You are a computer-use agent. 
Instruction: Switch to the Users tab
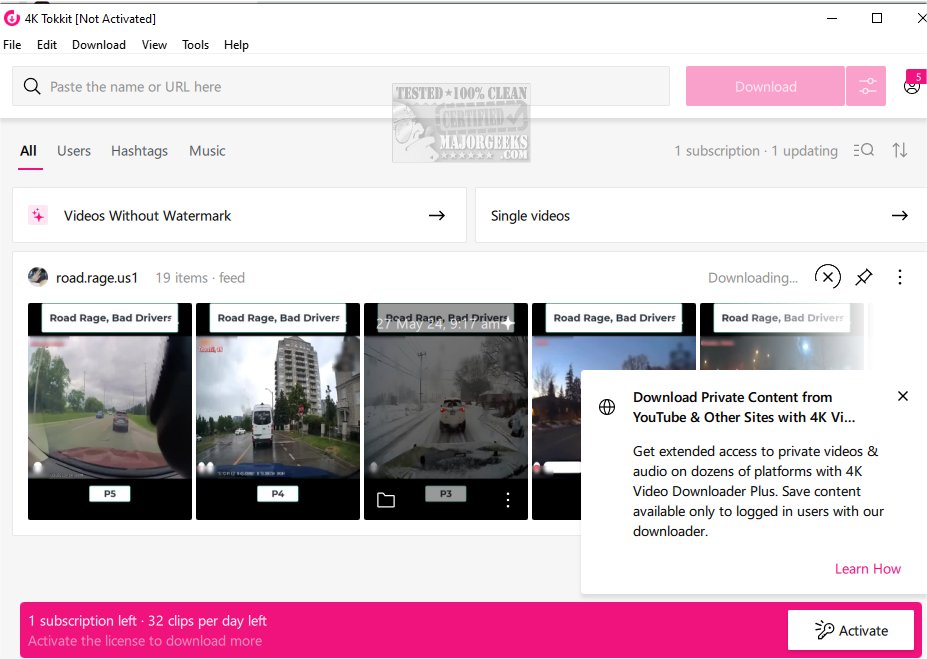pyautogui.click(x=74, y=151)
